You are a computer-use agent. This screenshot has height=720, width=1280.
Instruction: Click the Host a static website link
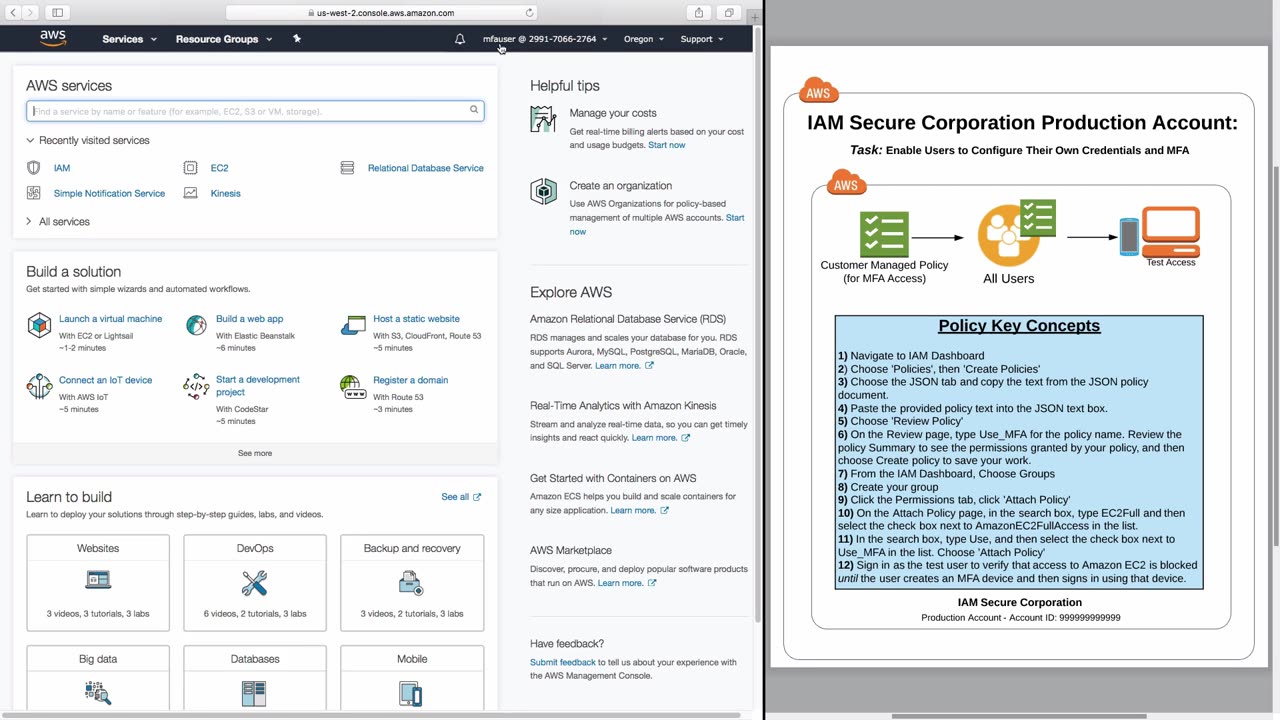click(416, 319)
